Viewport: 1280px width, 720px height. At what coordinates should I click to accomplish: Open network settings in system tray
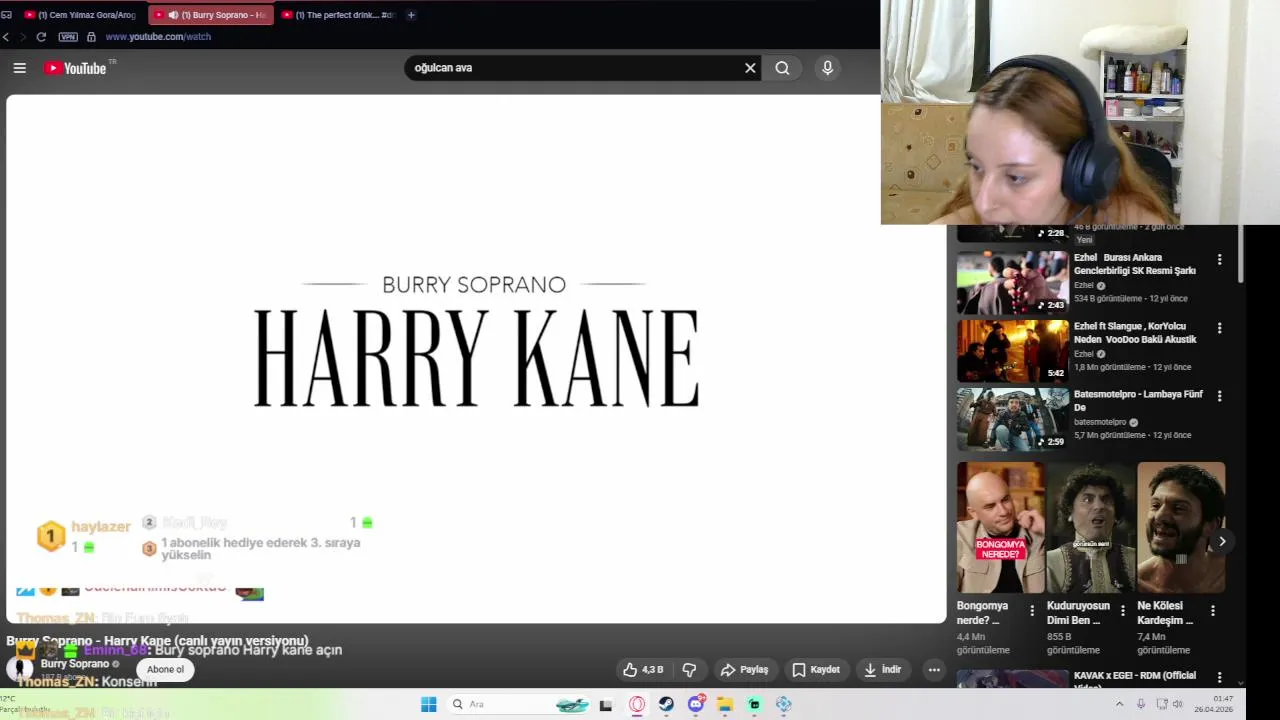(x=1161, y=704)
